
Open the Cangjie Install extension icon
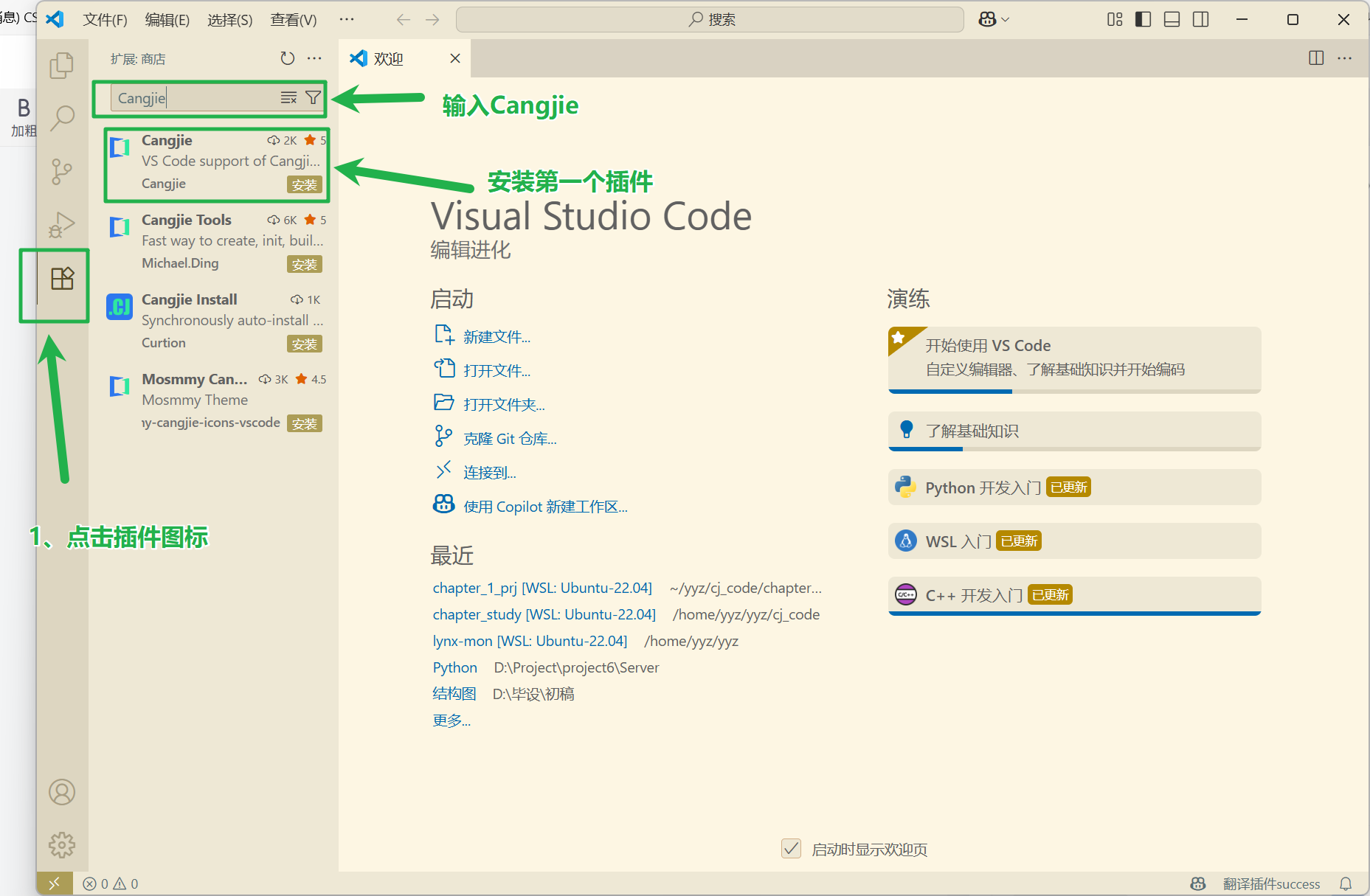point(120,306)
